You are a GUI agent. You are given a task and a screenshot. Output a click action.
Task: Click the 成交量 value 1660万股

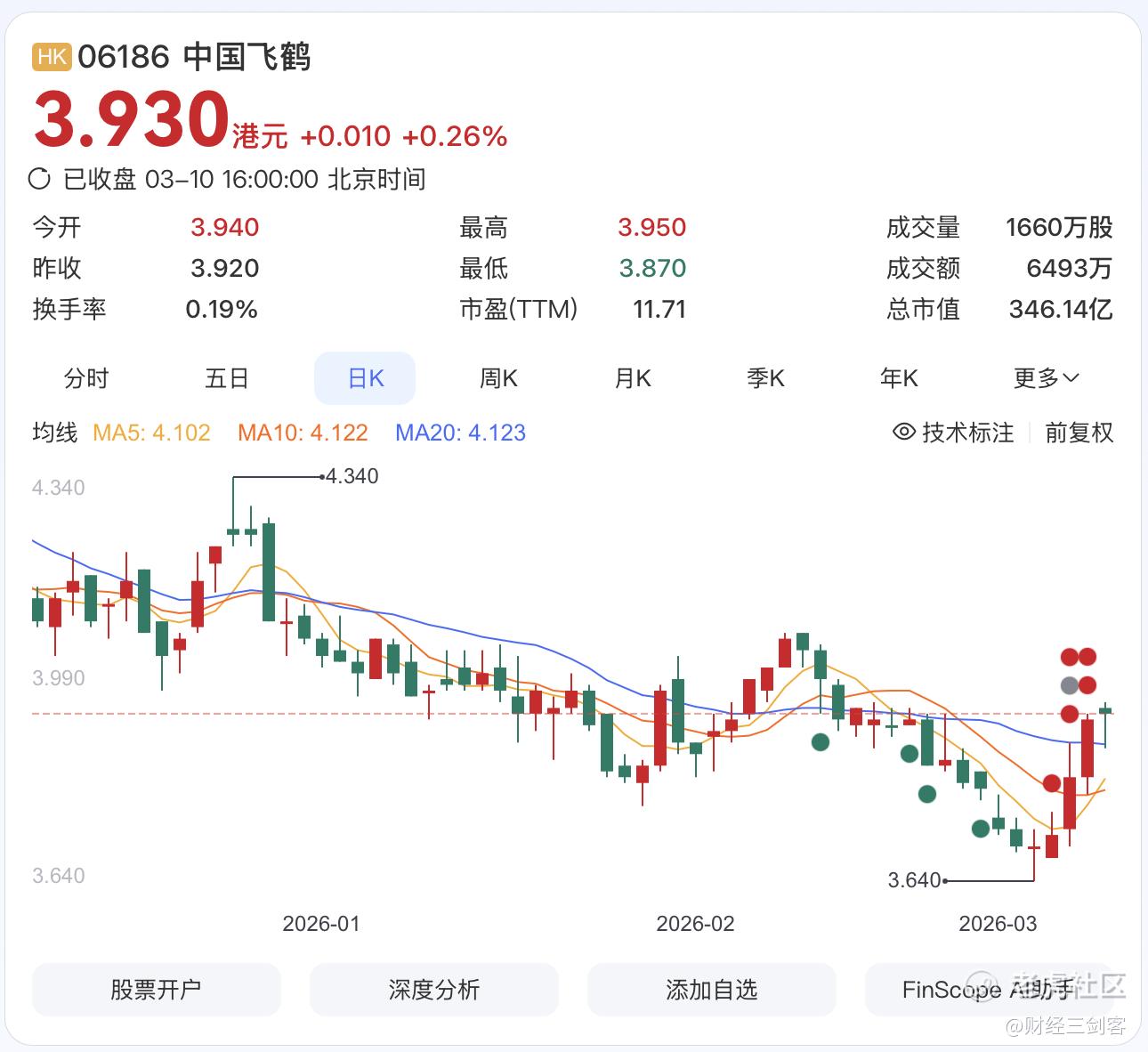(x=1059, y=227)
